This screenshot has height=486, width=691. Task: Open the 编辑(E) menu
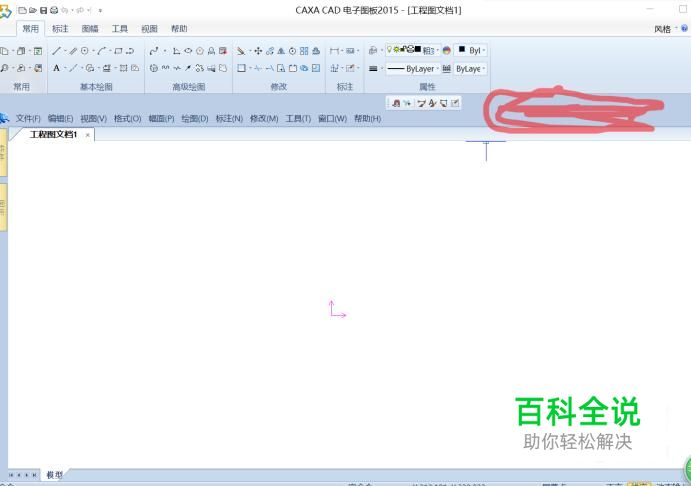tap(60, 119)
